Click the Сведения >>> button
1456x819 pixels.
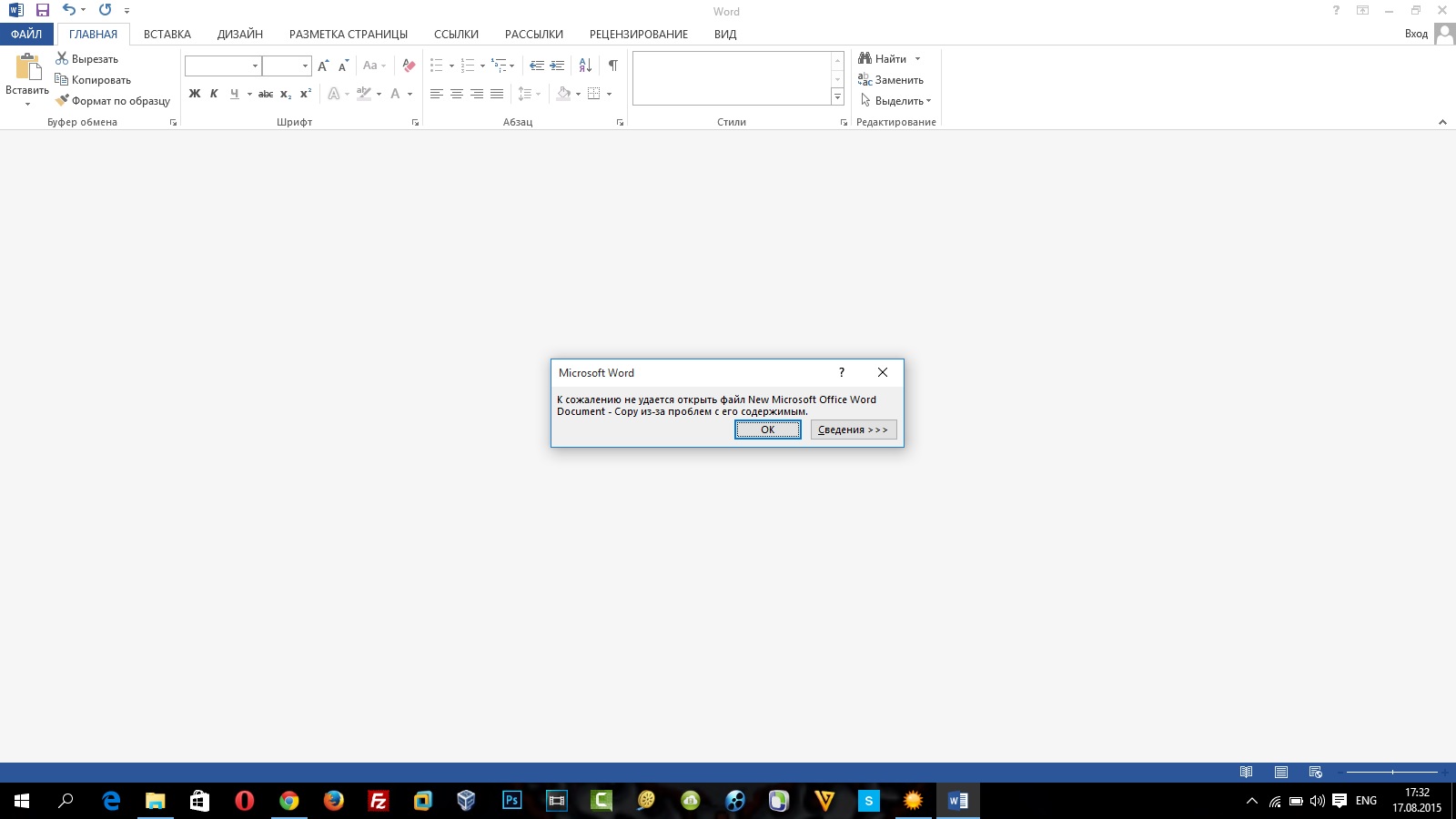[853, 430]
